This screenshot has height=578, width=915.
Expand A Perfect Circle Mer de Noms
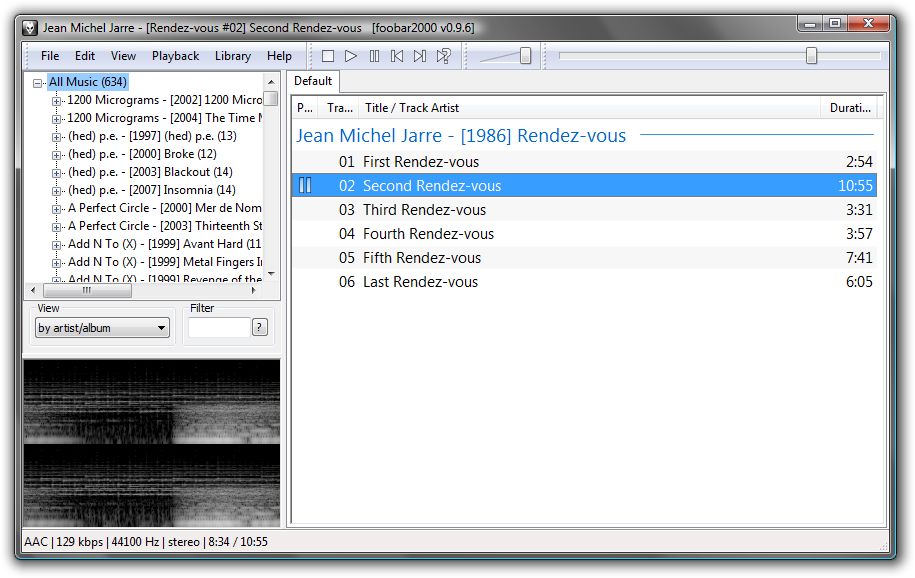[x=57, y=209]
